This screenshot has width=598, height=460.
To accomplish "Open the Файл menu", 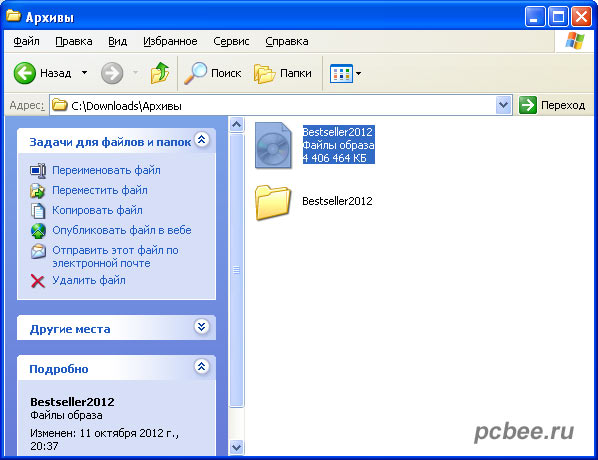I will pyautogui.click(x=26, y=41).
